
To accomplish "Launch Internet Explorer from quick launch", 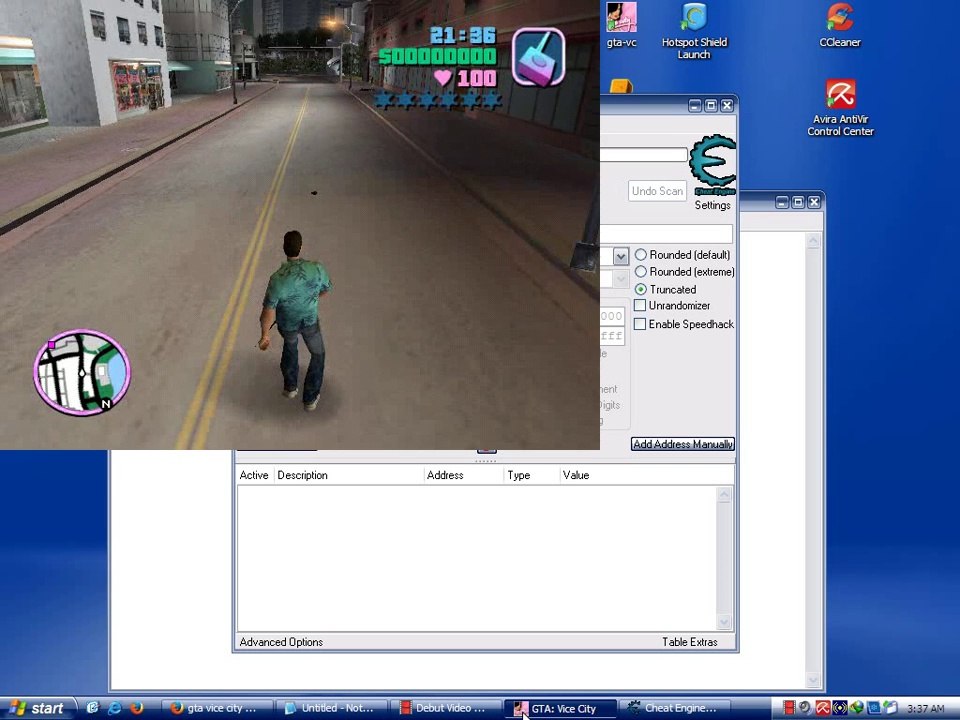I will point(114,708).
